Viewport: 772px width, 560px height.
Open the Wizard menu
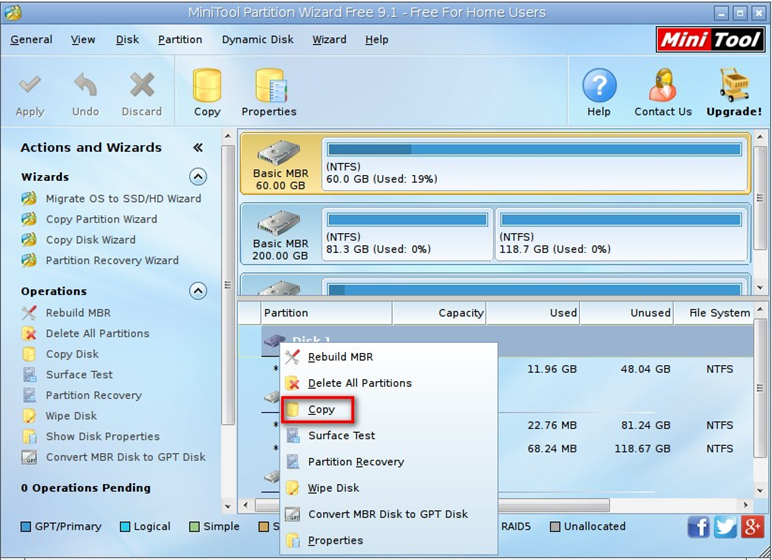[329, 39]
